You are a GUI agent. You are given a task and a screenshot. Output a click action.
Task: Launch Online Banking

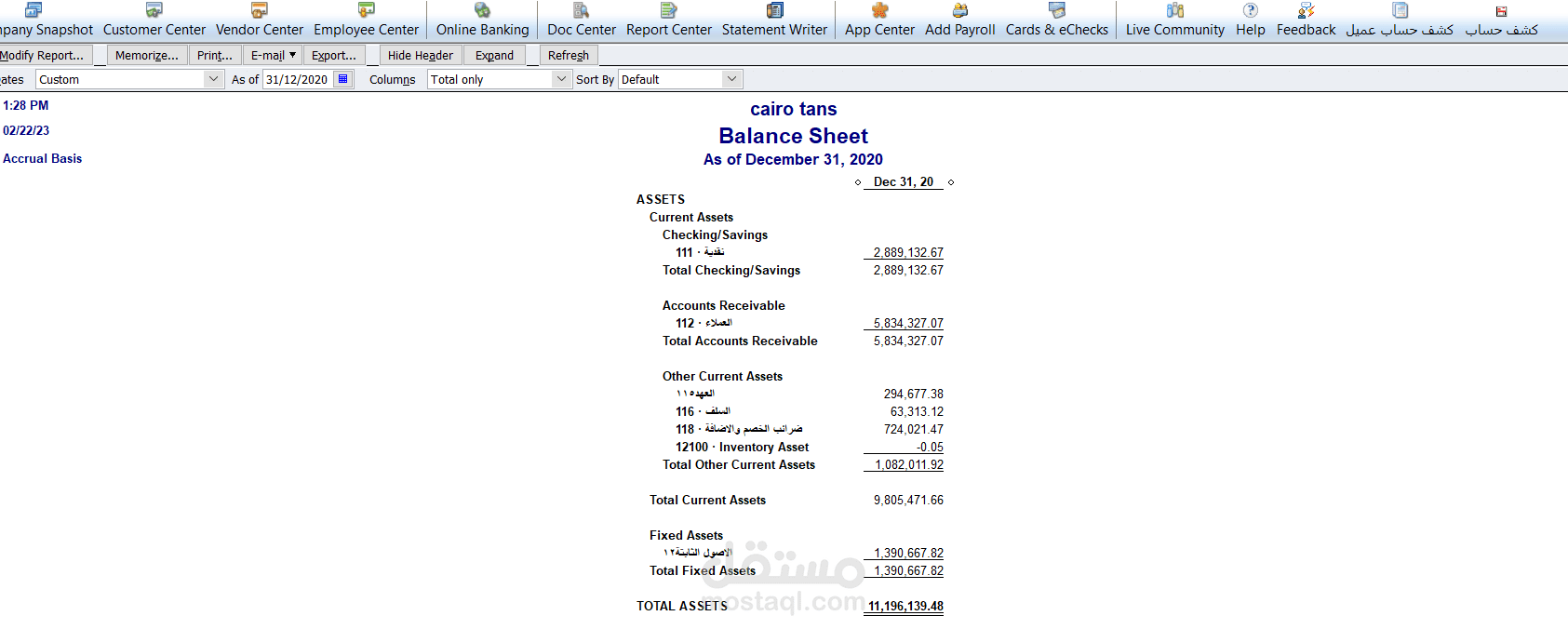pyautogui.click(x=482, y=20)
